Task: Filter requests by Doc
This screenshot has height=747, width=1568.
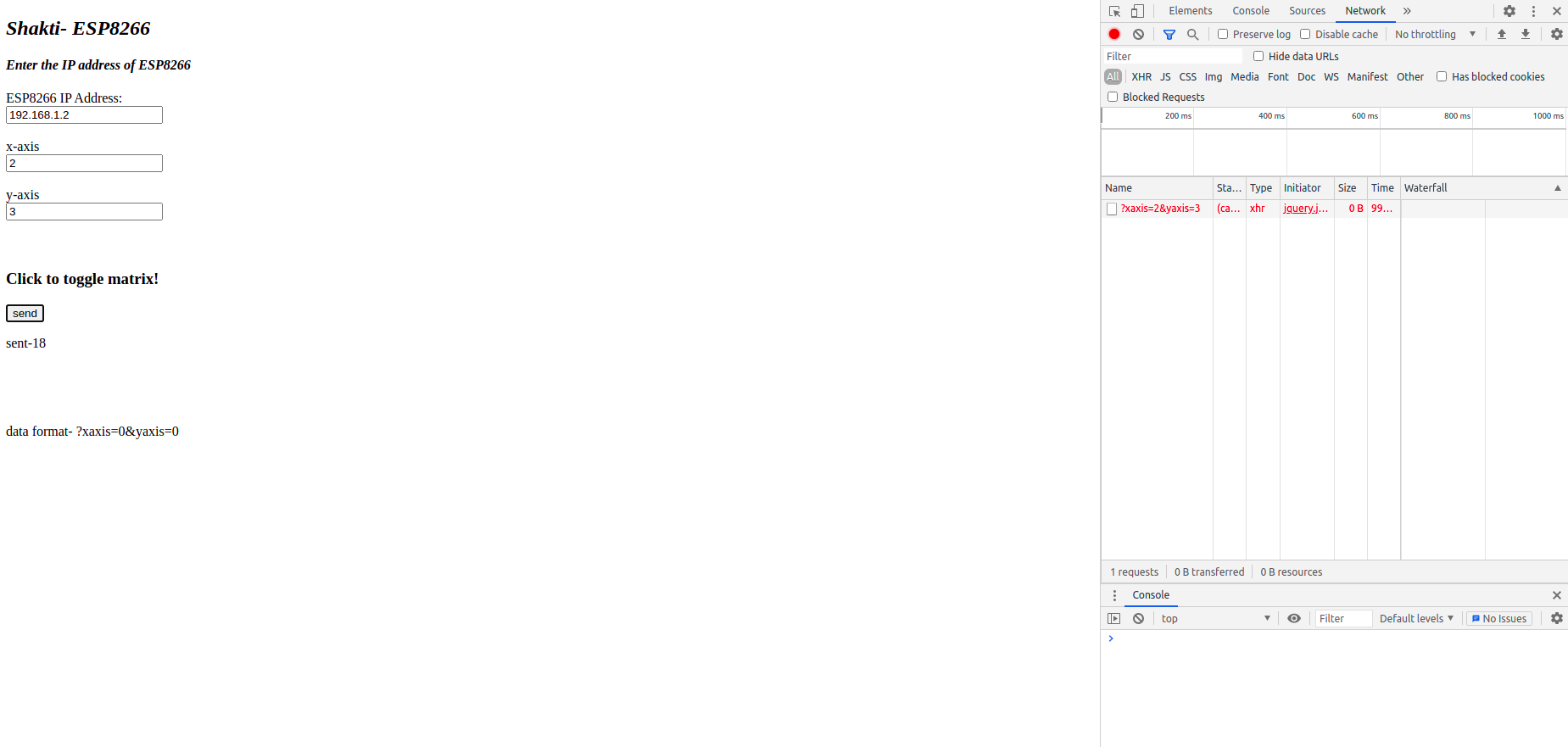Action: [1306, 76]
